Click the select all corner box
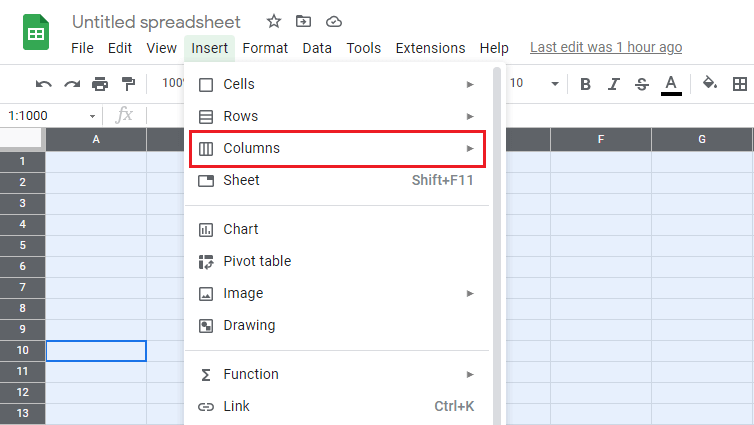 click(x=21, y=138)
